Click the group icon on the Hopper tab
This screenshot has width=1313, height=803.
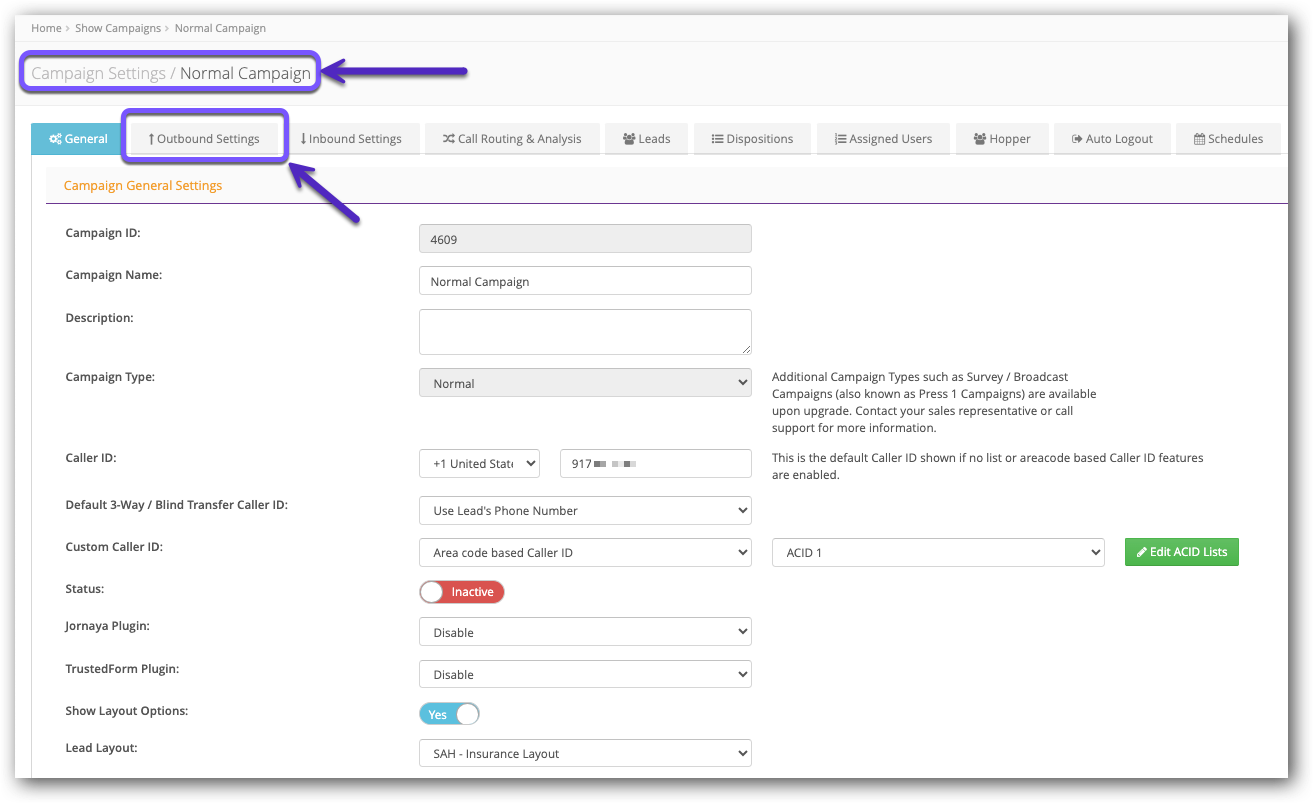coord(981,138)
